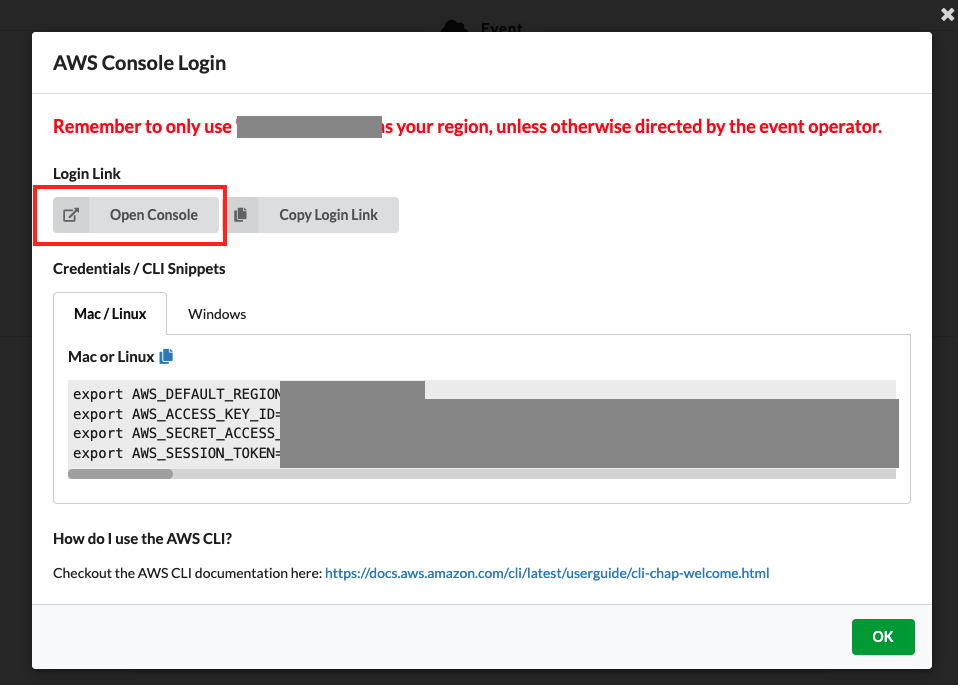
Task: Switch to the Windows tab
Action: [217, 314]
